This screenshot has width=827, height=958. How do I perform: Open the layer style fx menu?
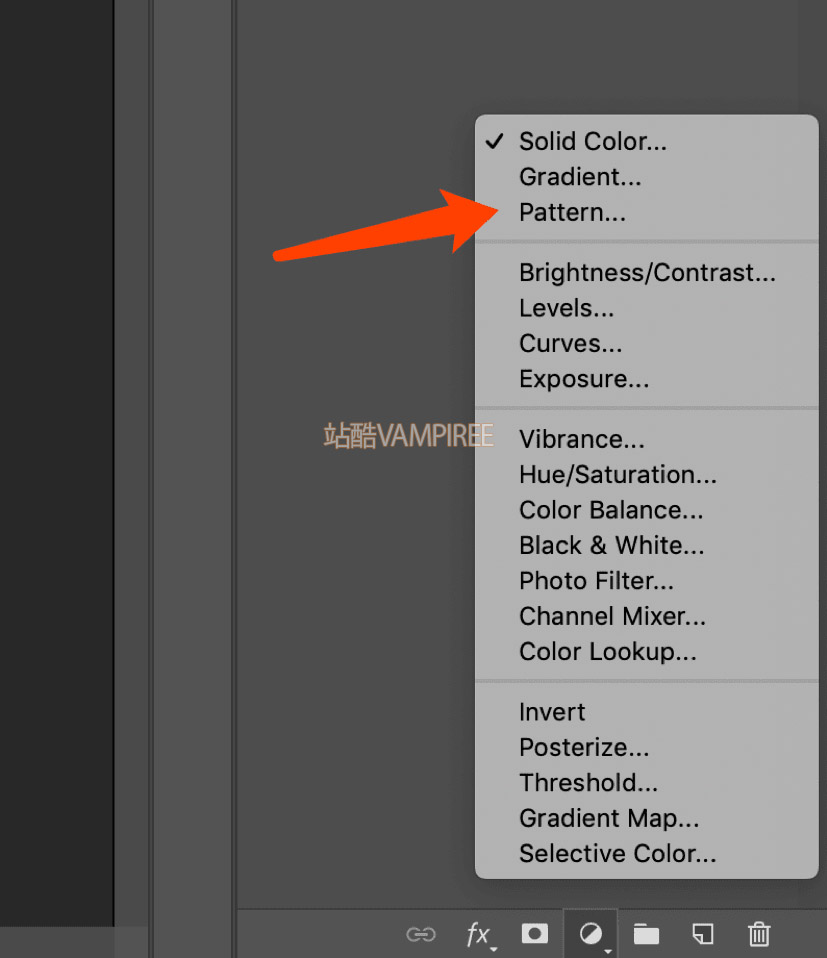[481, 935]
